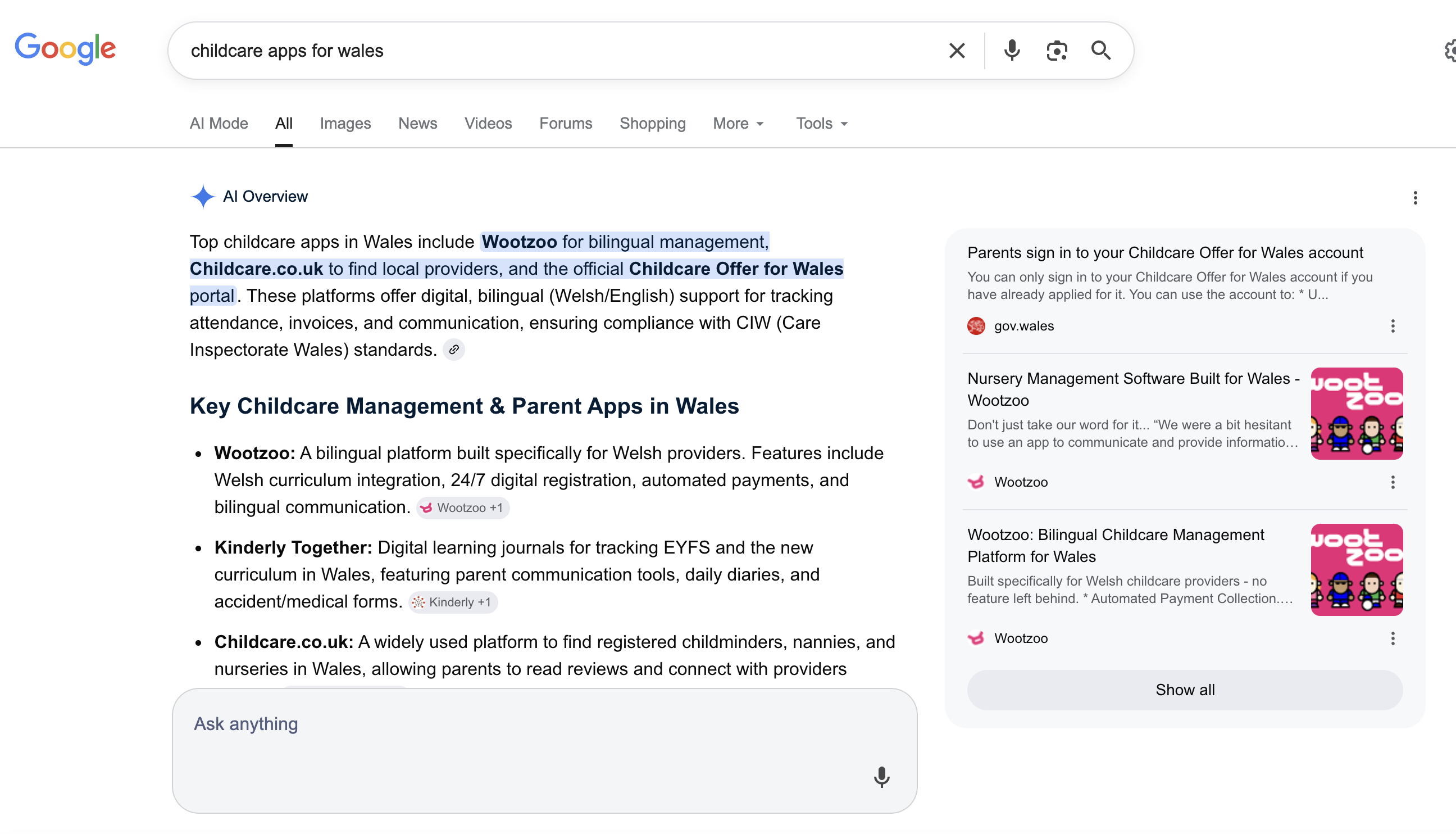This screenshot has width=1456, height=834.
Task: Switch to the Images tab
Action: 345,124
